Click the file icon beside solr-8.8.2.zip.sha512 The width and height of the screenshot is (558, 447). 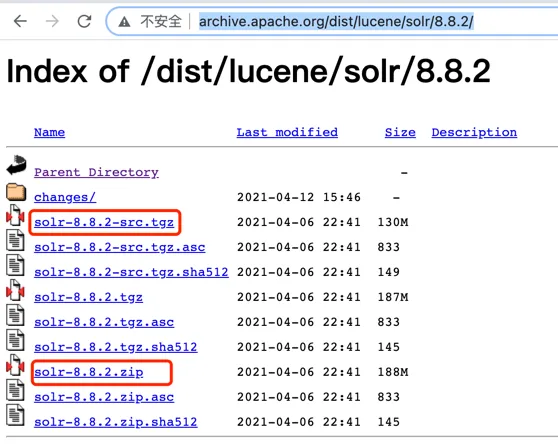click(x=15, y=415)
